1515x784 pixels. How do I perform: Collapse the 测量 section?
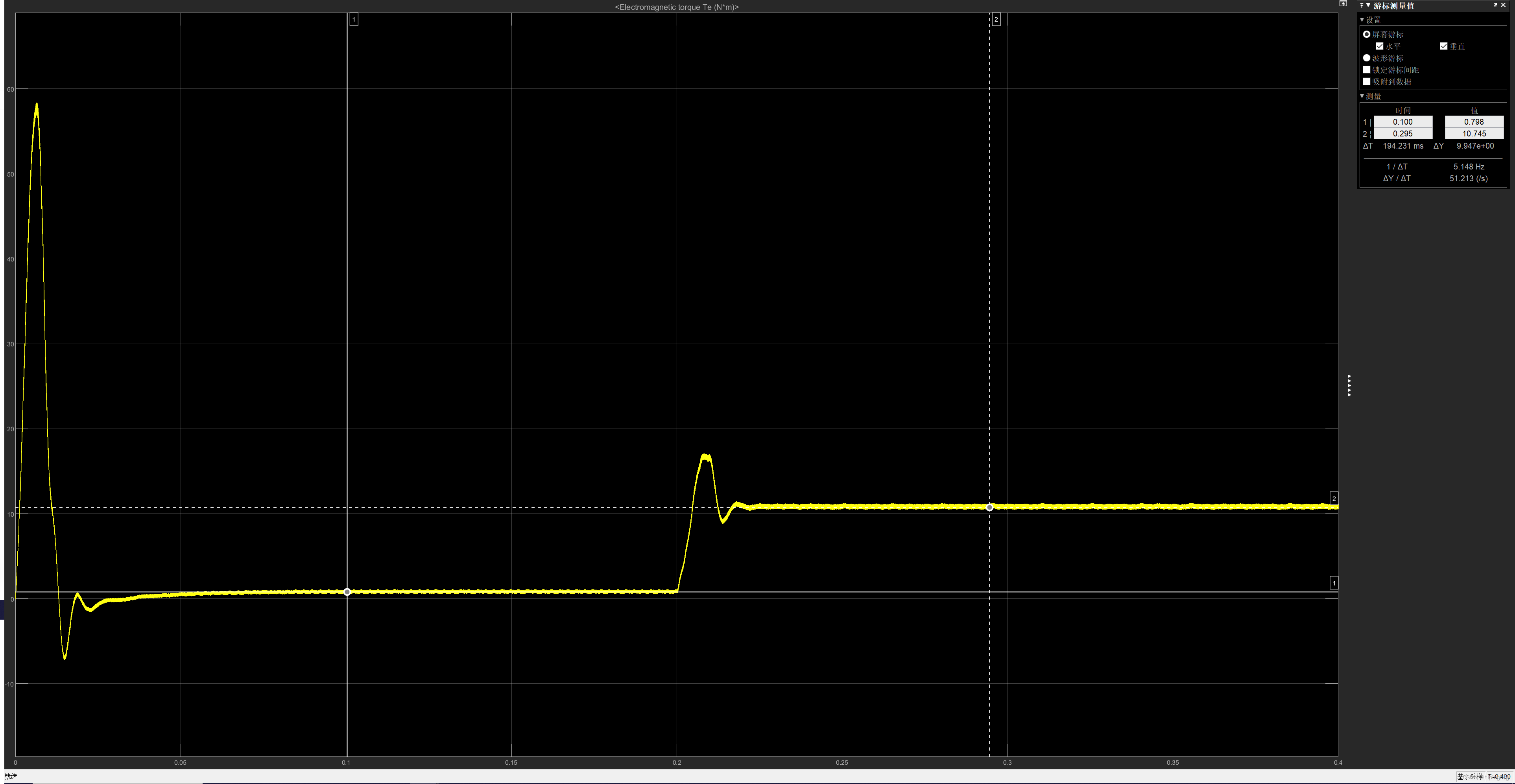[x=1362, y=96]
